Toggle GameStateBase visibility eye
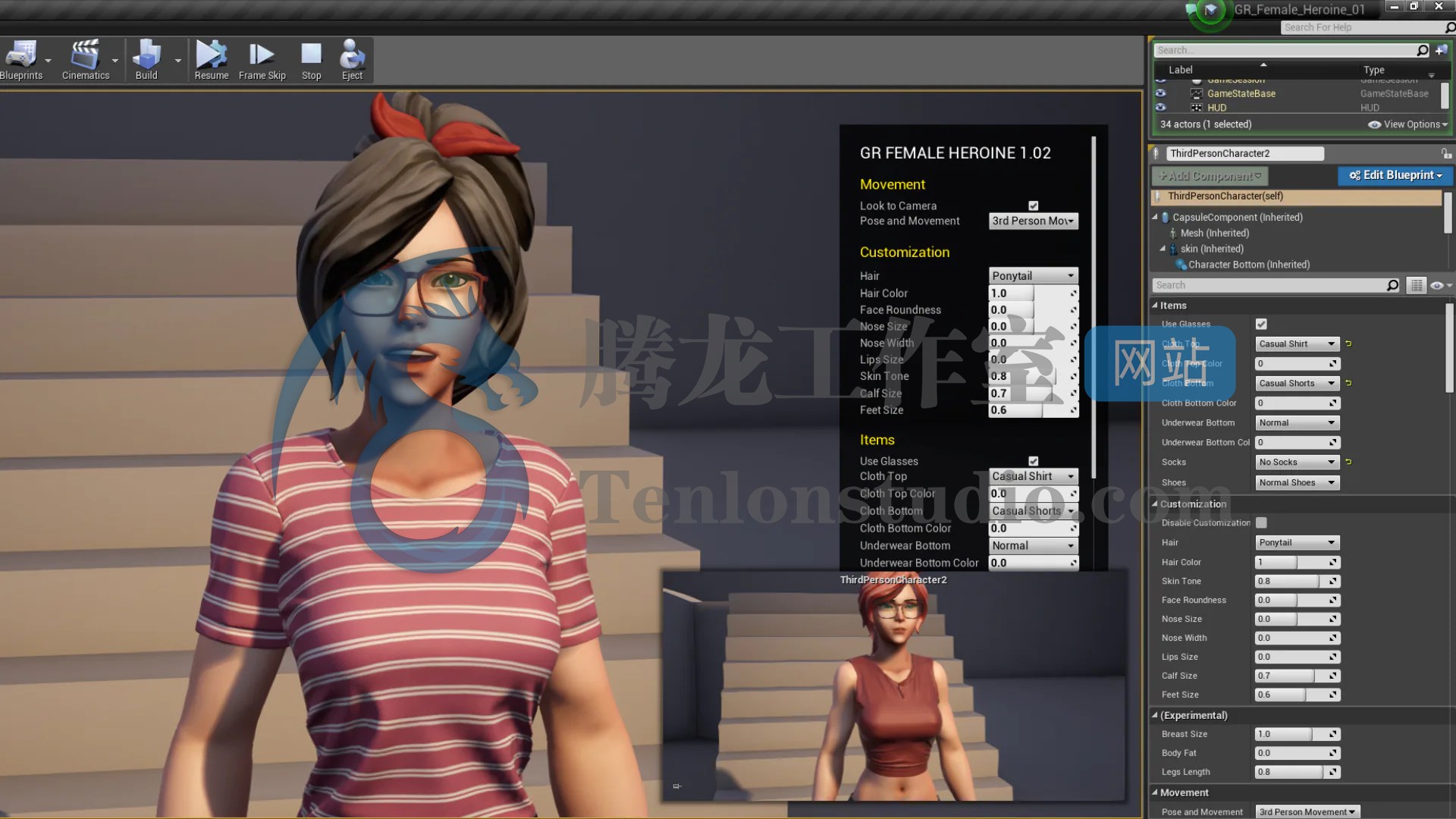 [x=1160, y=93]
